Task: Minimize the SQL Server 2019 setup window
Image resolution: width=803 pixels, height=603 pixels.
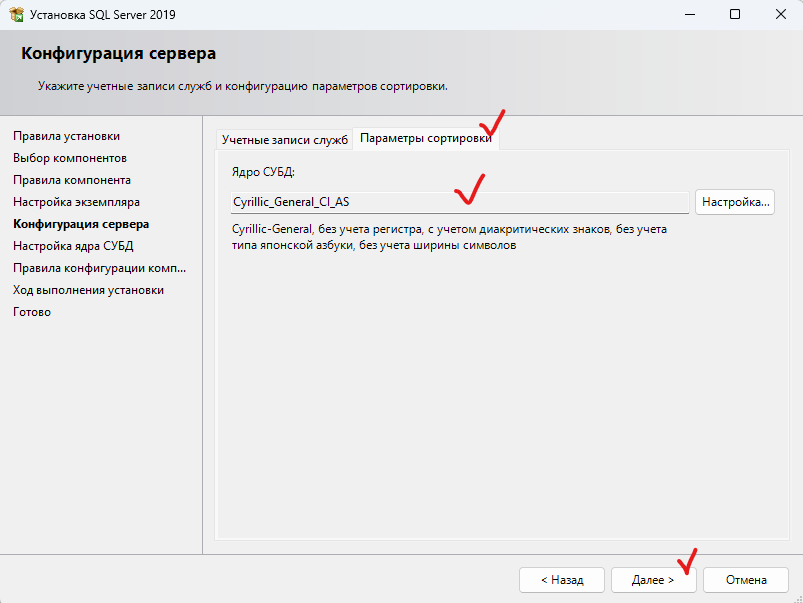Action: click(x=690, y=14)
